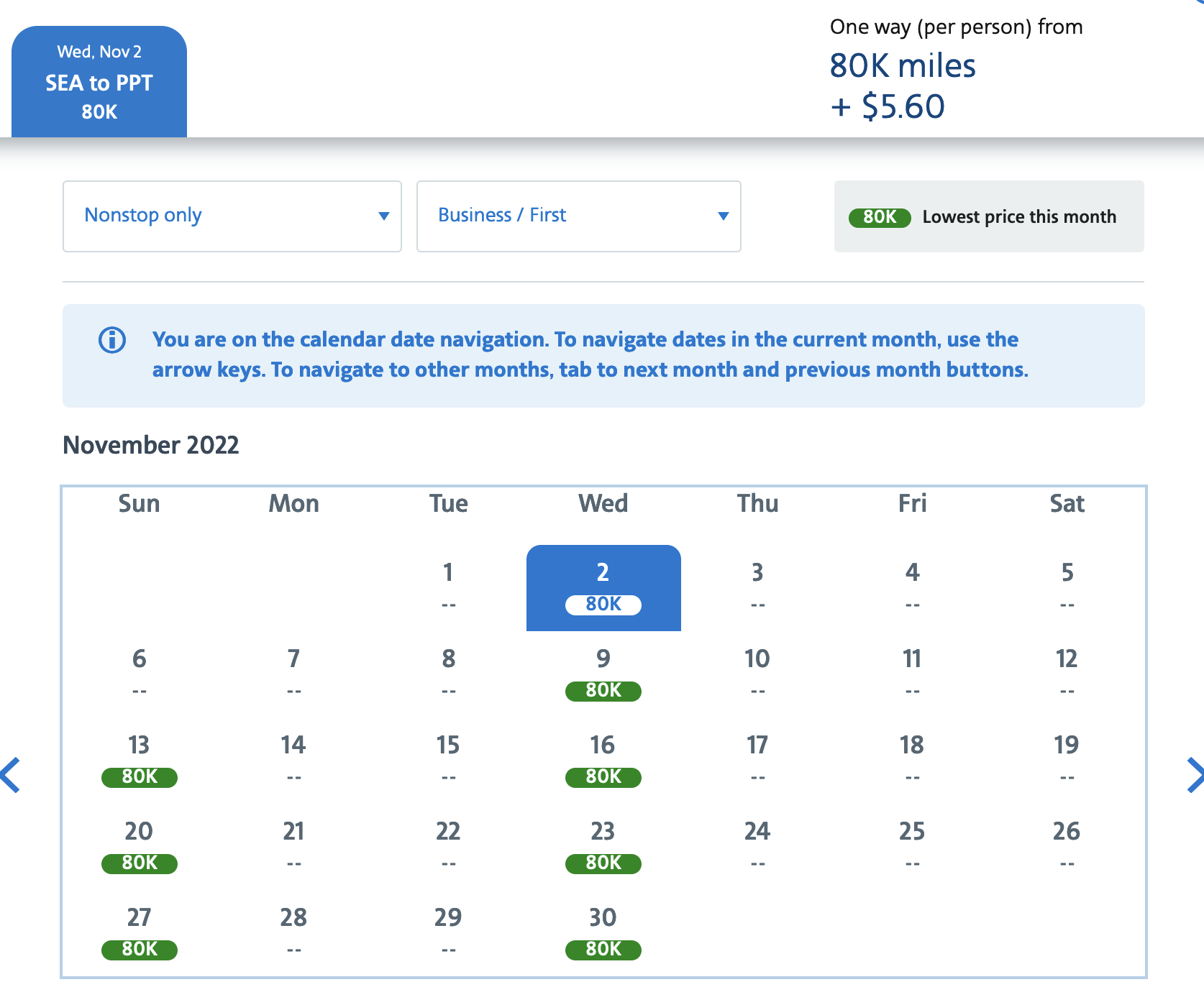Screen dimensions: 1204x1005
Task: Click the 80K miles + $5.60 price
Action: [x=903, y=86]
